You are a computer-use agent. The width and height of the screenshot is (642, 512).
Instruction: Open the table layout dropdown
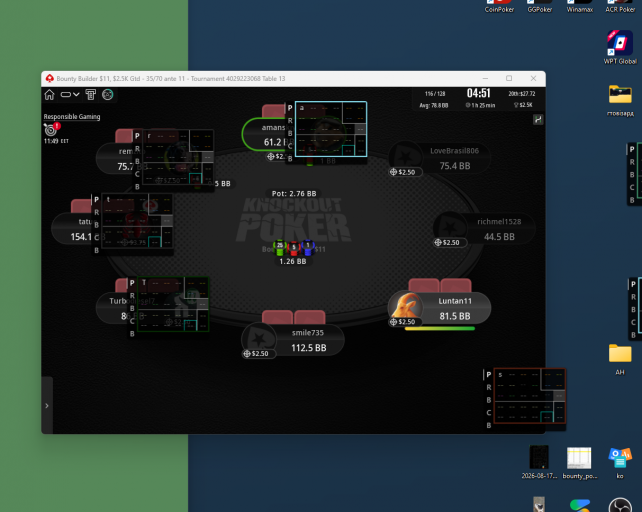[70, 95]
